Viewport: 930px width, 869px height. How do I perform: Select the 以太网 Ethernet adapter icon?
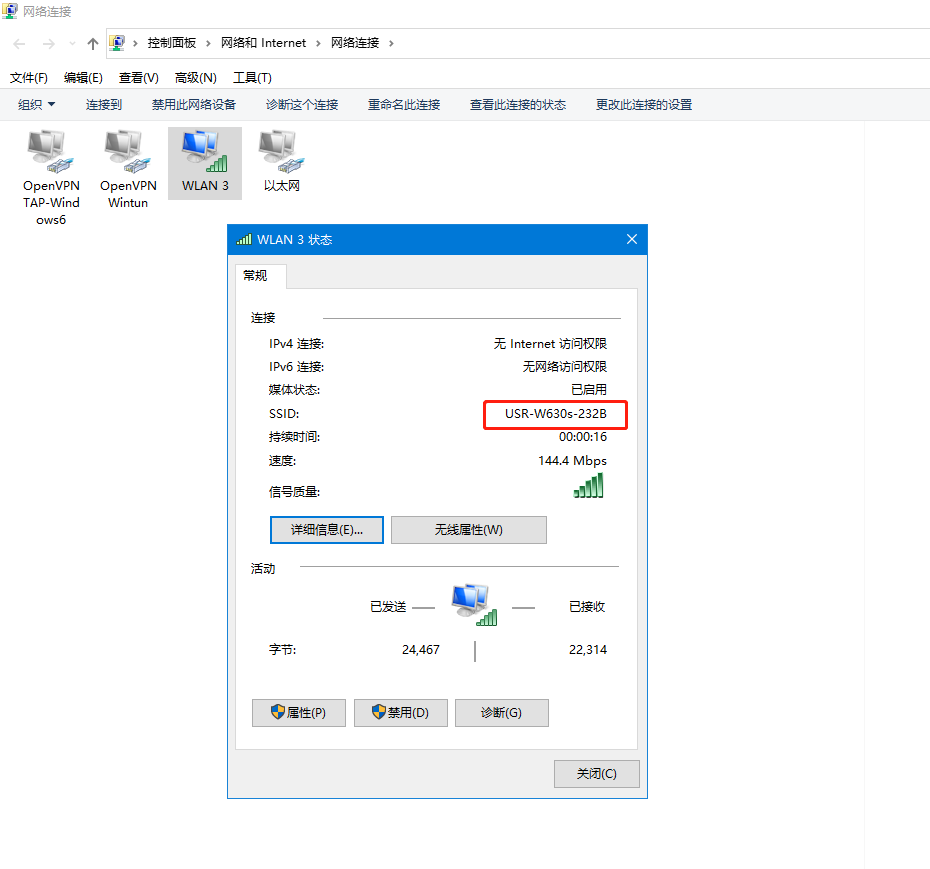[281, 153]
